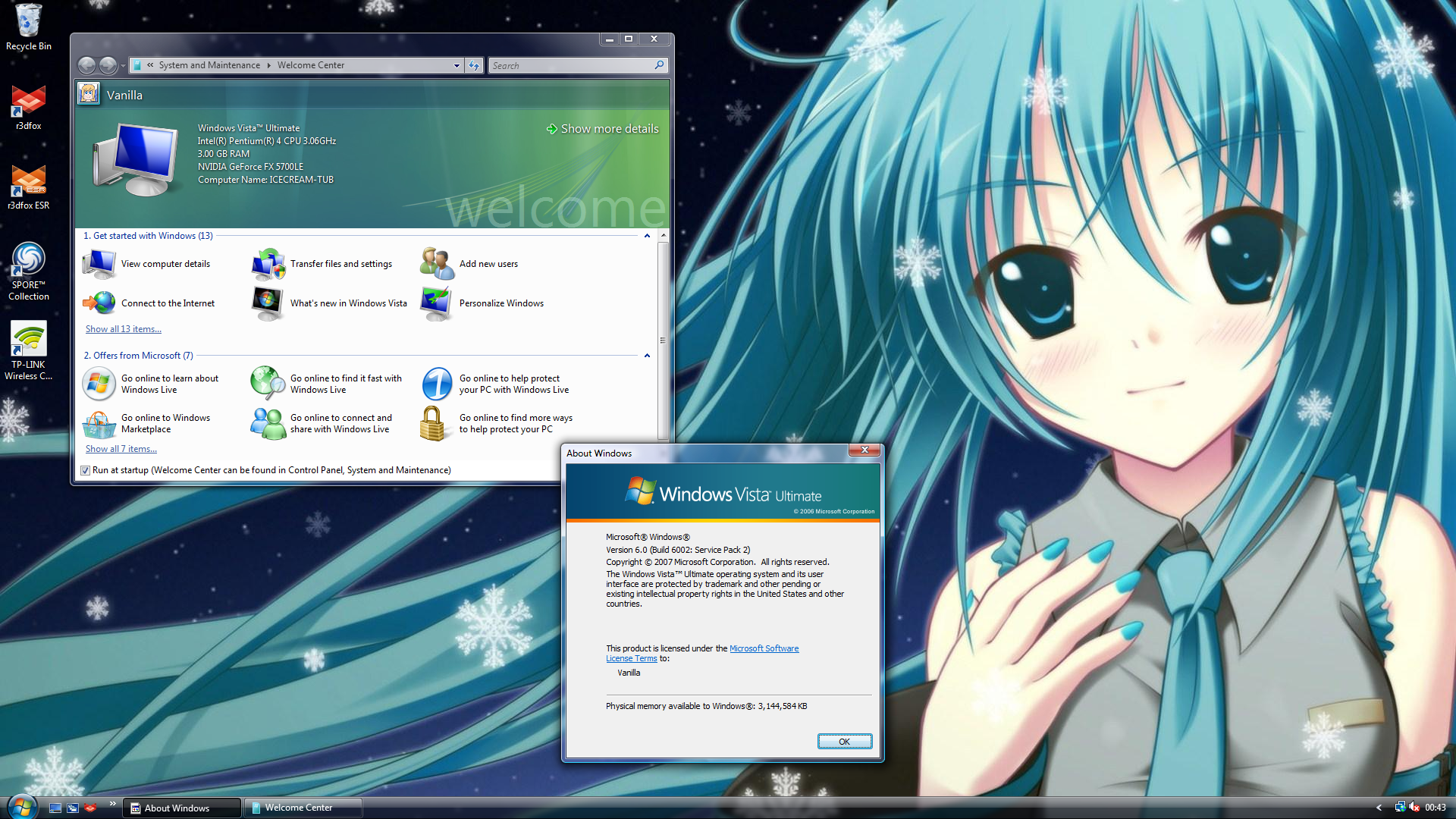Image resolution: width=1456 pixels, height=819 pixels.
Task: Switch to Welcome Center taskbar button
Action: click(x=303, y=808)
